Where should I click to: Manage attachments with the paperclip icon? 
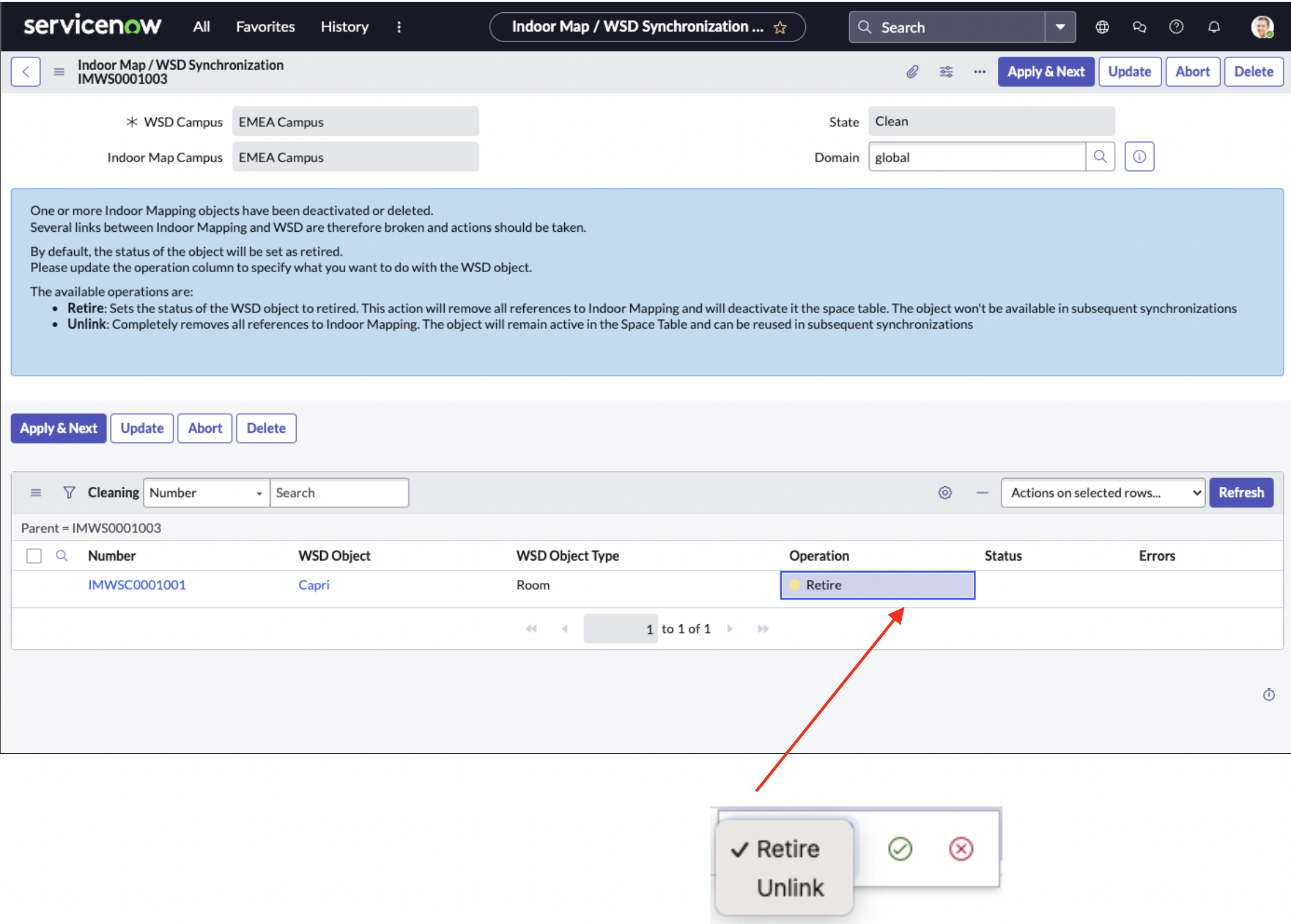tap(912, 71)
